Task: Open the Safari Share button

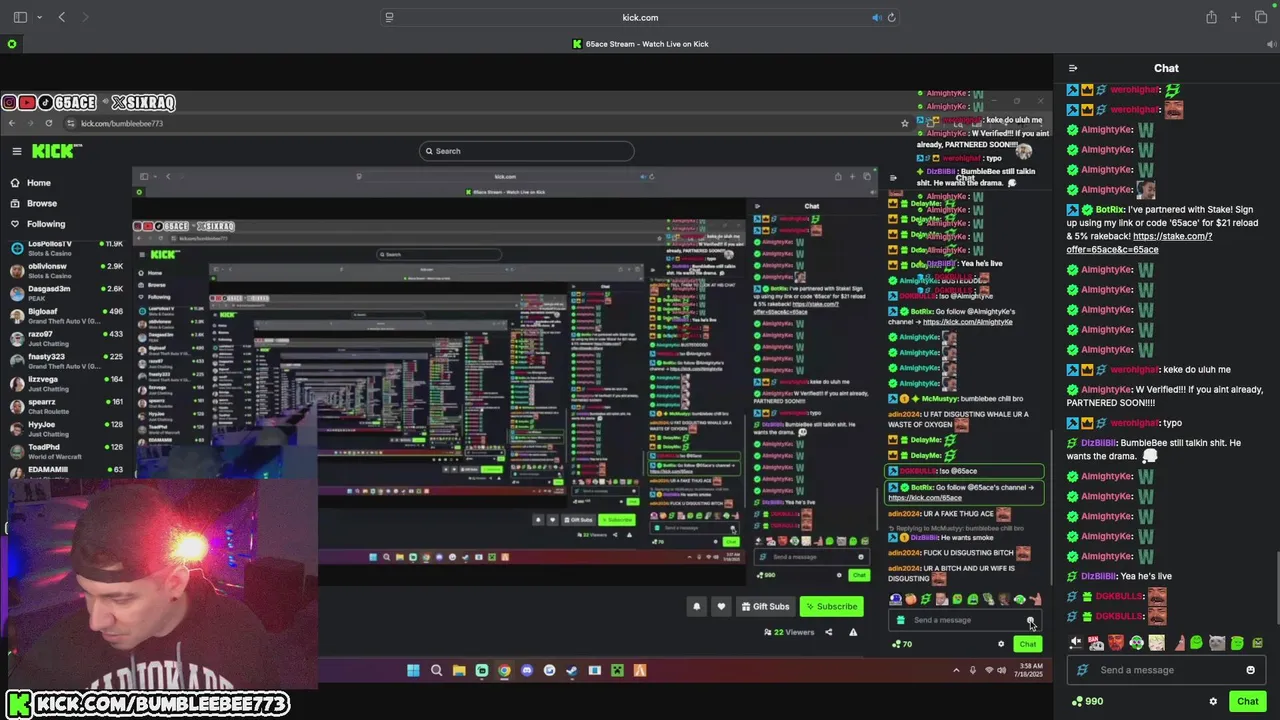Action: [1211, 17]
